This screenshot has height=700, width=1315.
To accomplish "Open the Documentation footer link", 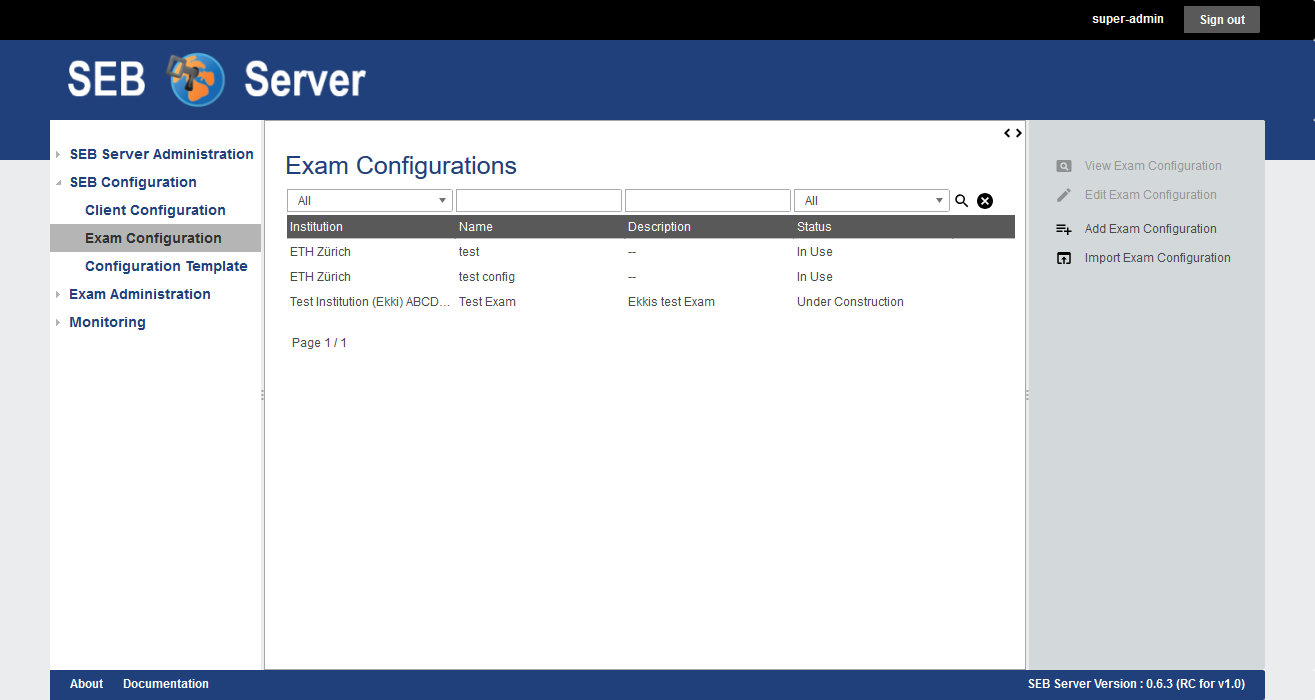I will coord(166,684).
